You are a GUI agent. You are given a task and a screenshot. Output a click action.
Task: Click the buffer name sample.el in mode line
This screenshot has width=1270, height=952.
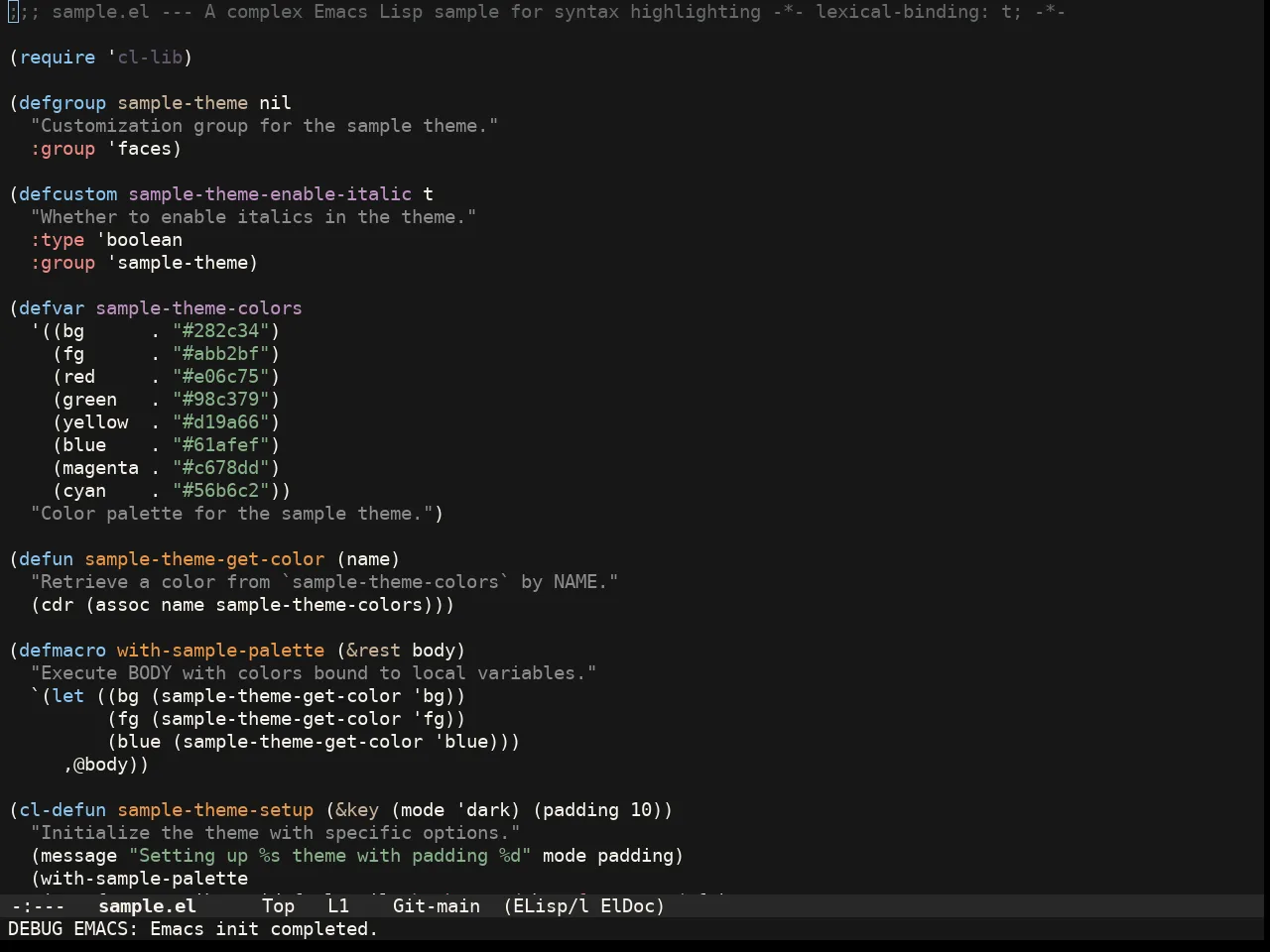tap(147, 905)
